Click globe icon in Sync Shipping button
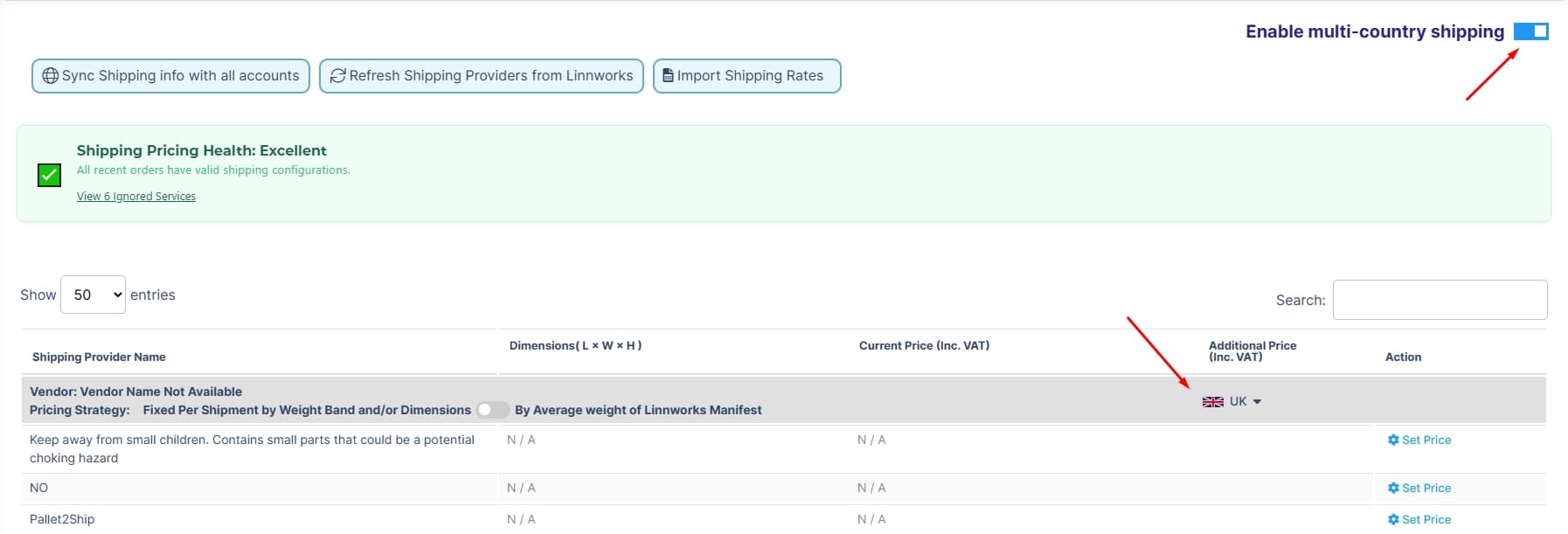Screen dimensions: 1568x534 [51, 76]
